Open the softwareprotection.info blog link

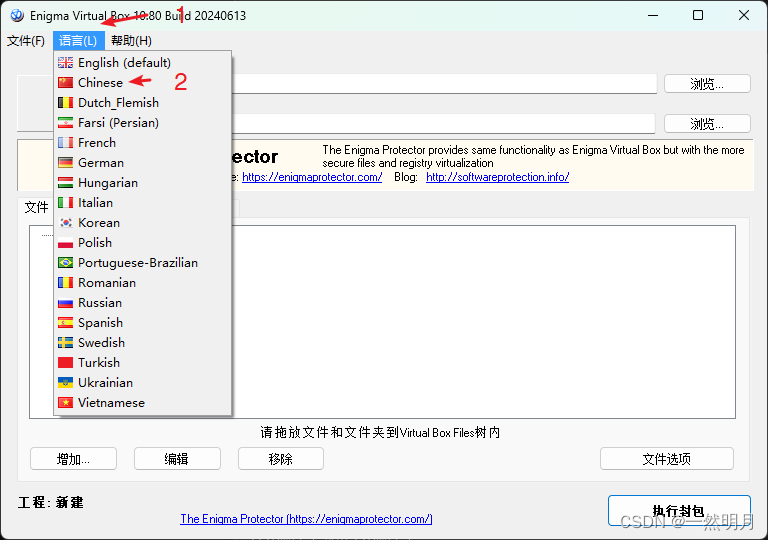[498, 177]
